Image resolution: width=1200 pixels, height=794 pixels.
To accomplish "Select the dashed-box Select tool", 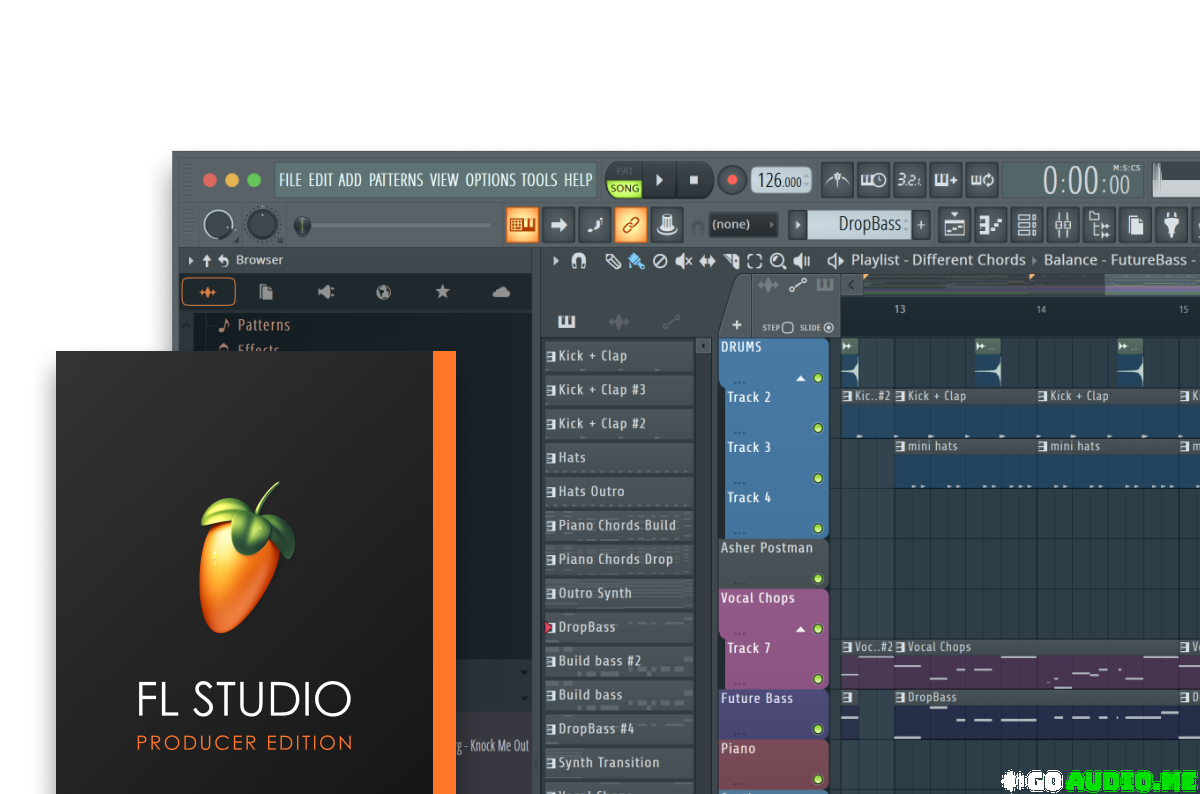I will [754, 261].
